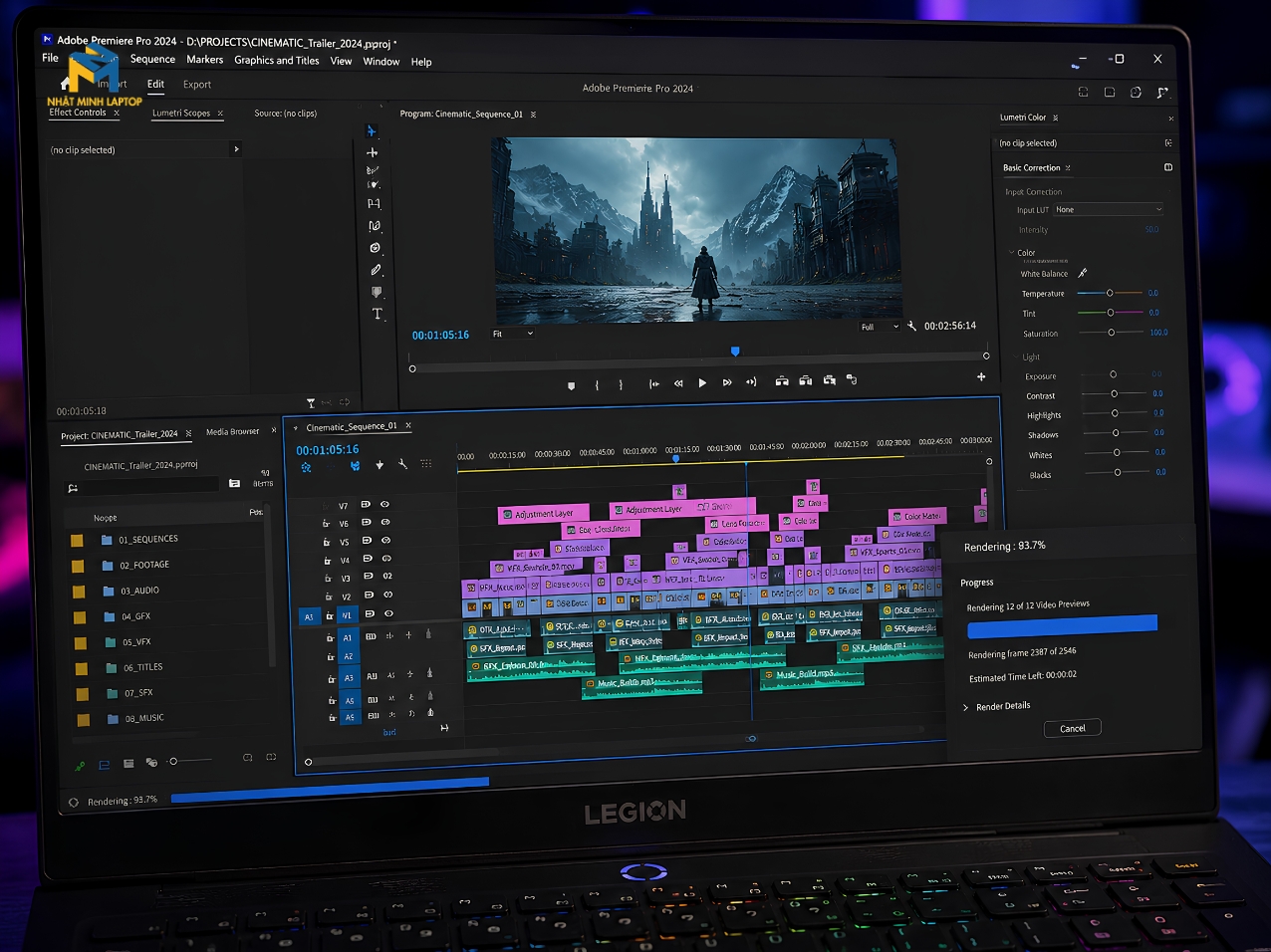Select the 08_MUSIC bin
Screen dimensions: 1271x952
(x=144, y=718)
